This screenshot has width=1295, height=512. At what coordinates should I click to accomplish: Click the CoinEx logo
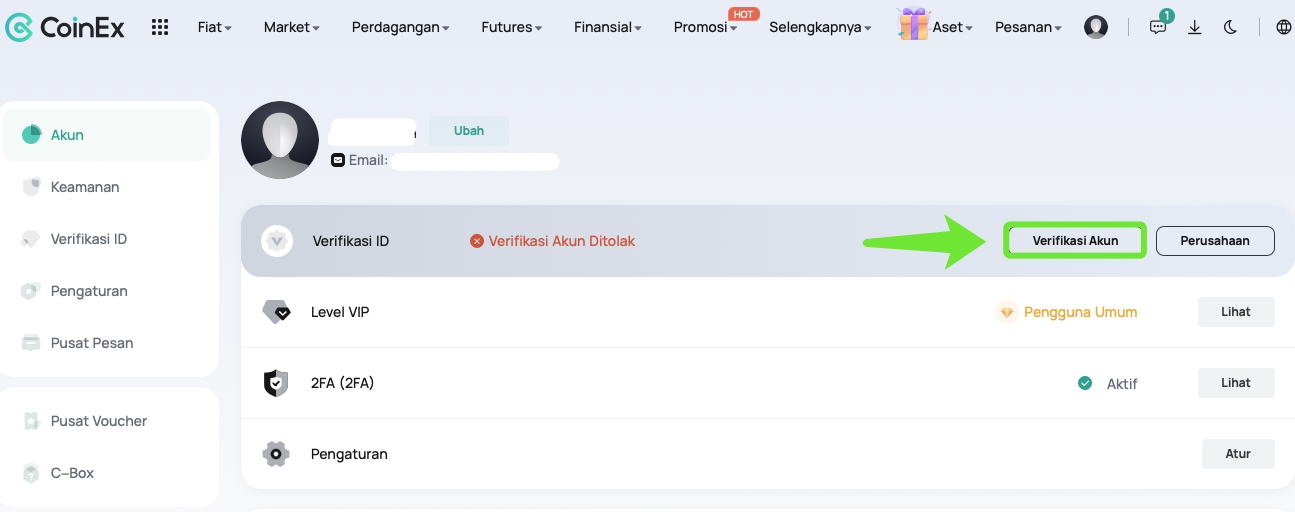point(65,27)
